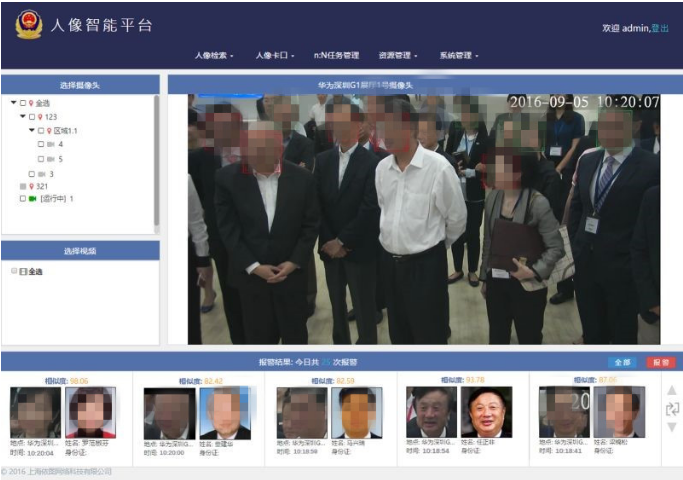This screenshot has height=480, width=683.
Task: Click the 登出 logout link
Action: [660, 29]
